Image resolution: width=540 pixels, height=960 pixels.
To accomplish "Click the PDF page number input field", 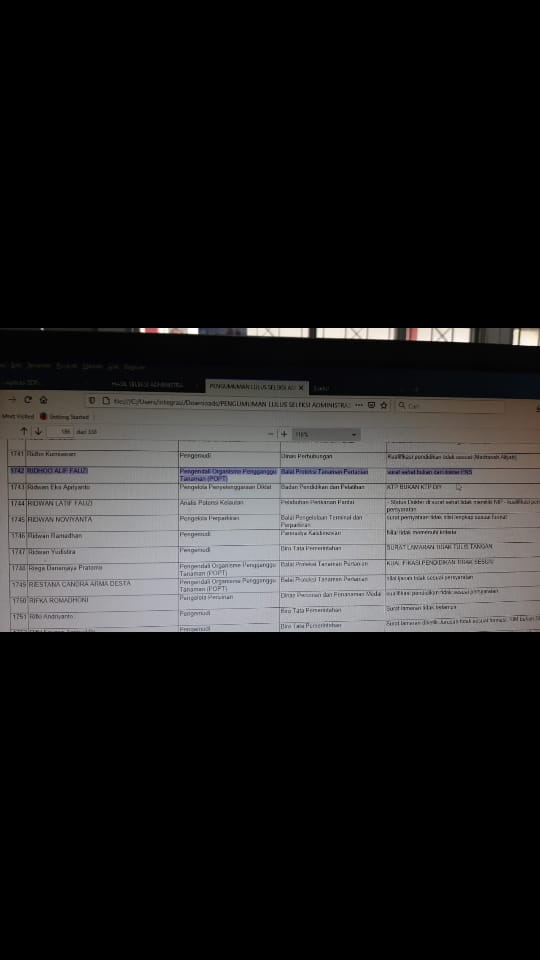I will point(60,432).
